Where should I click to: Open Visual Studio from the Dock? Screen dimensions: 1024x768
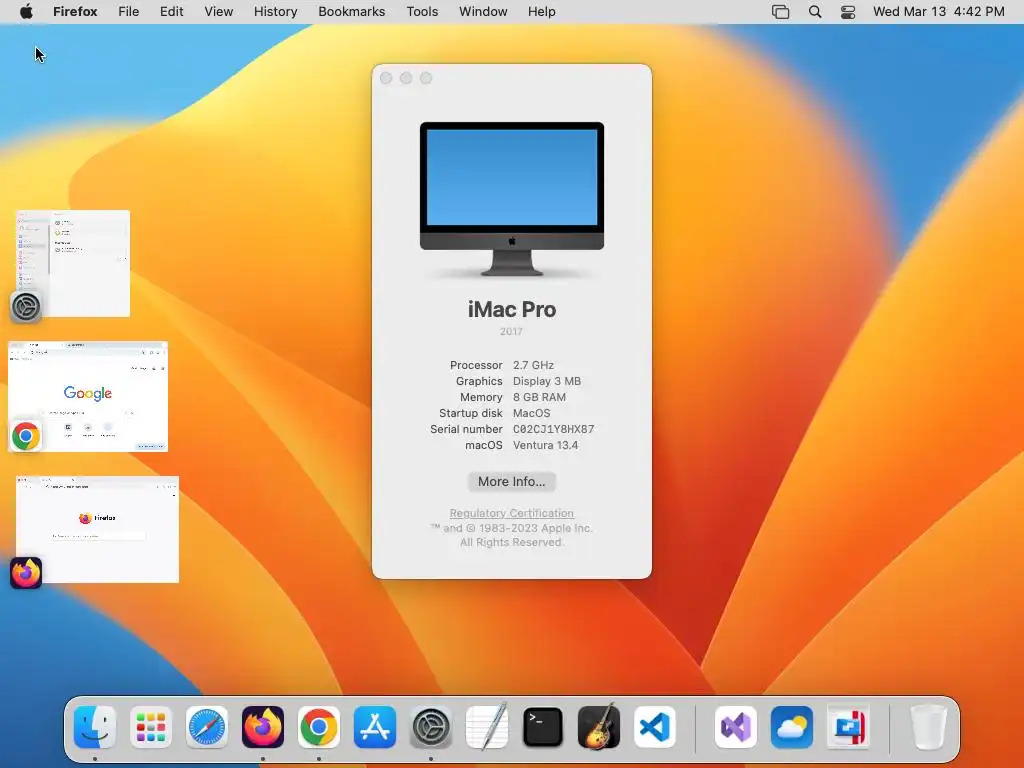click(736, 727)
